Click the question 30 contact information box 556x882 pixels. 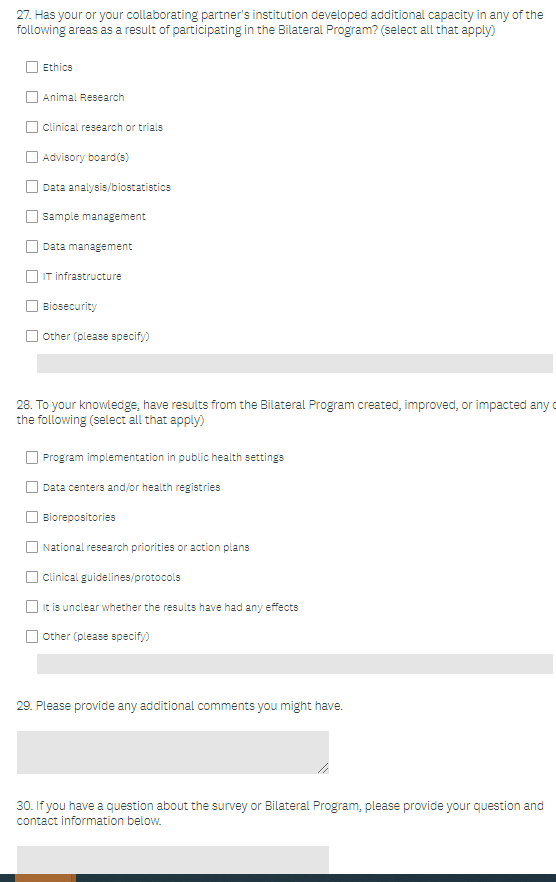[173, 860]
